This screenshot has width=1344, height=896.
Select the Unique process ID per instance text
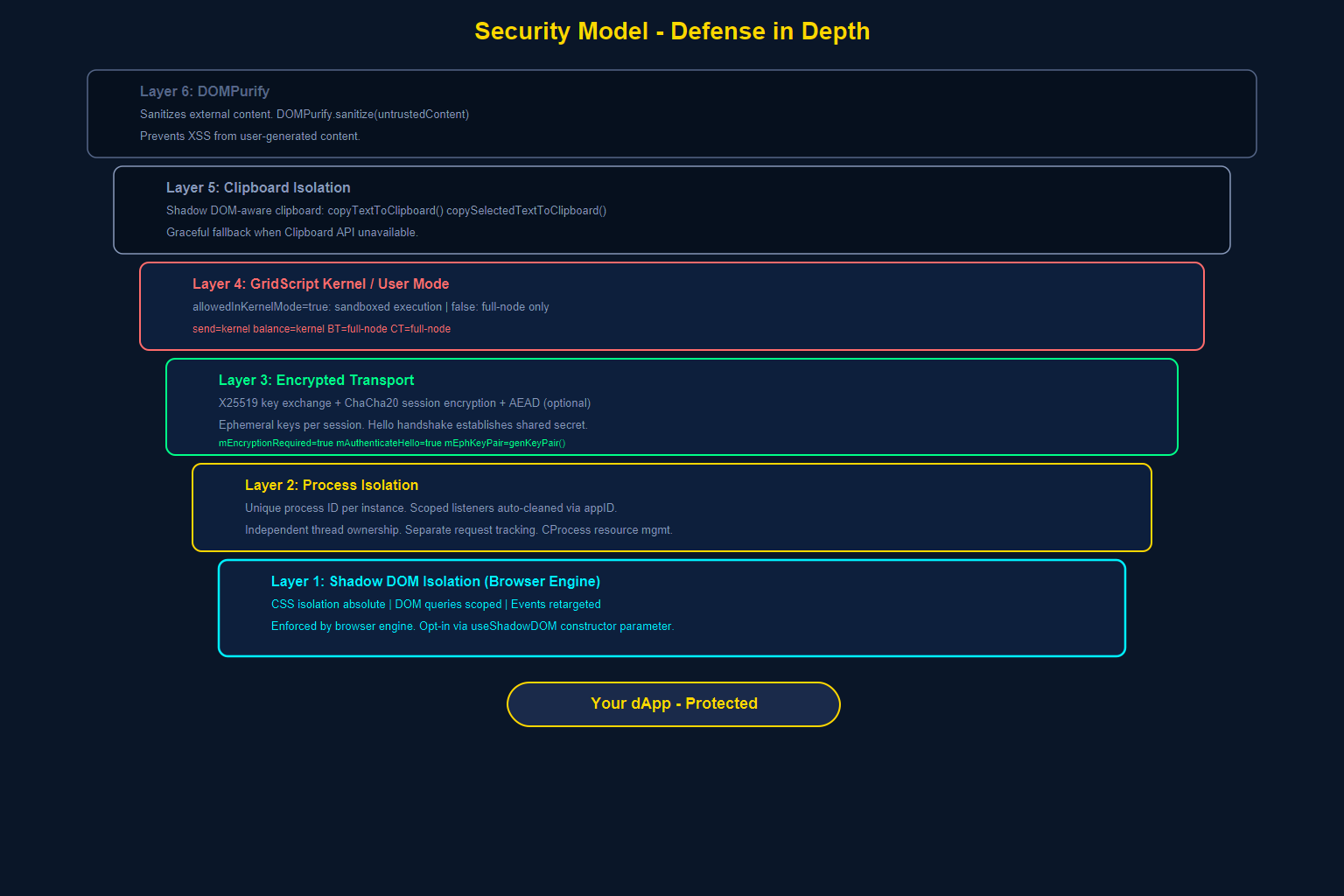(430, 507)
